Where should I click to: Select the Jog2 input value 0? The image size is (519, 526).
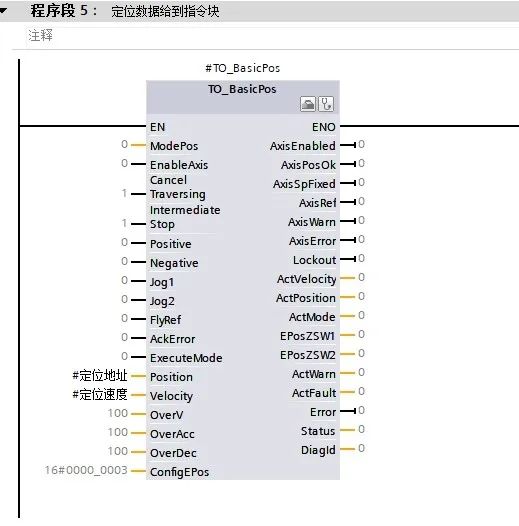click(124, 299)
